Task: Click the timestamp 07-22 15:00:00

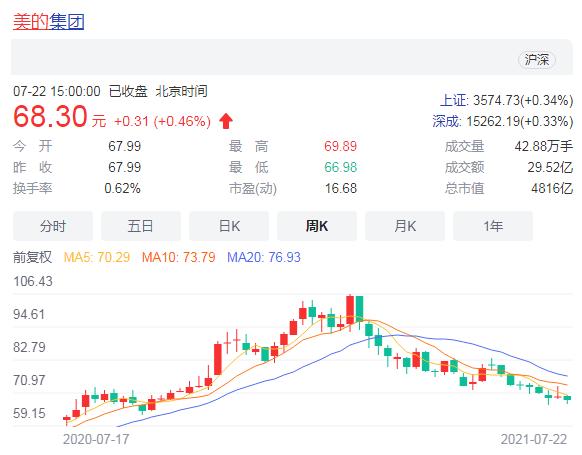Action: 57,91
